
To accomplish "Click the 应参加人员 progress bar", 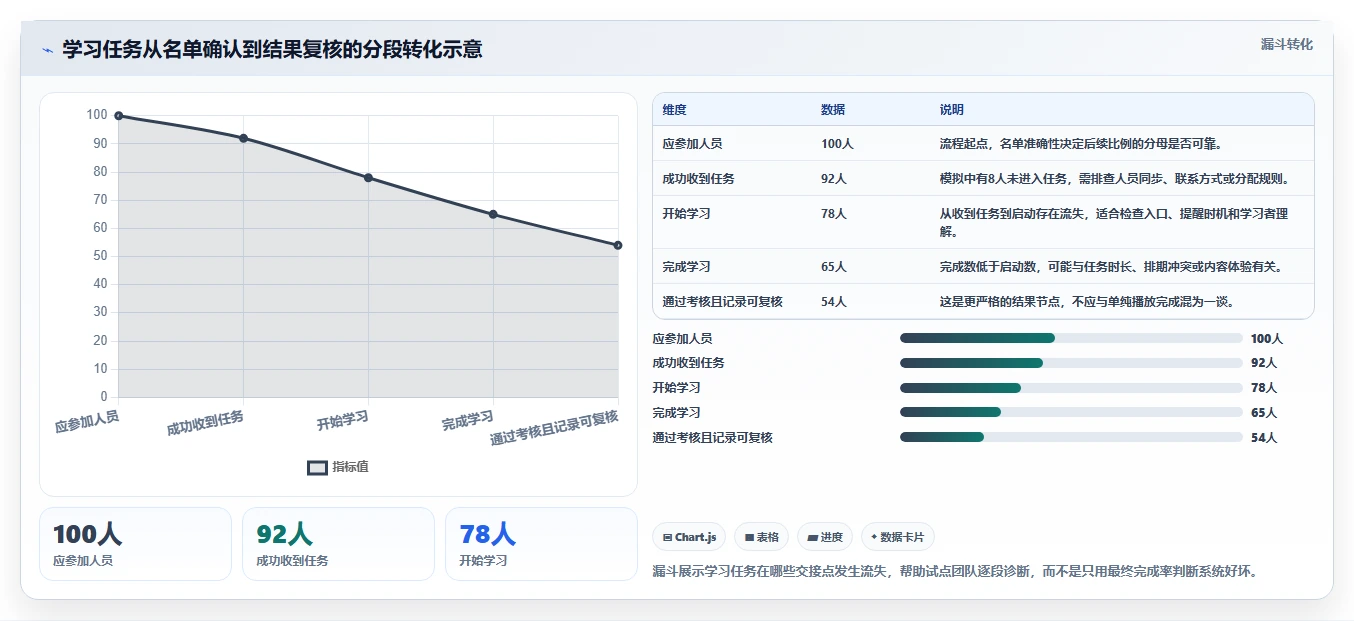I will tap(1071, 338).
